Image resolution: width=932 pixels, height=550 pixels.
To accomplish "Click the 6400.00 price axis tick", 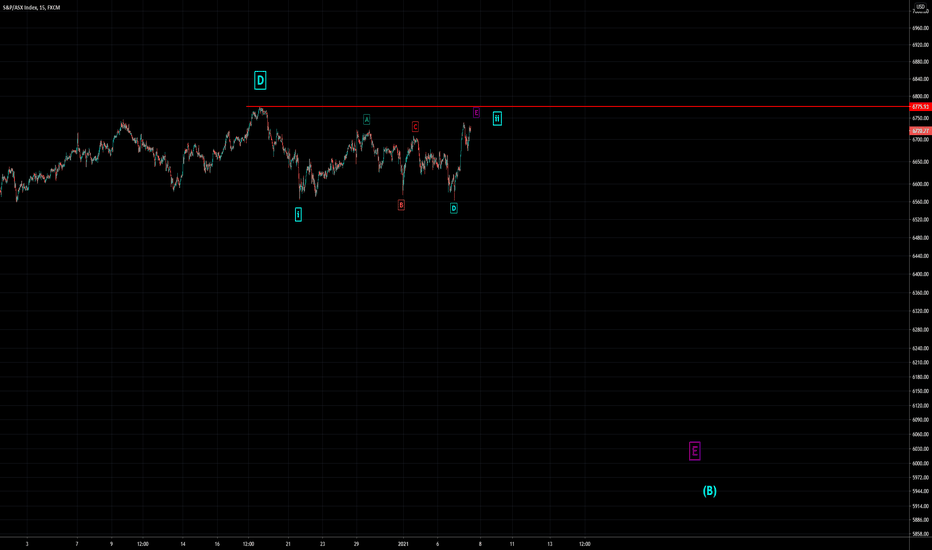I will click(x=920, y=275).
